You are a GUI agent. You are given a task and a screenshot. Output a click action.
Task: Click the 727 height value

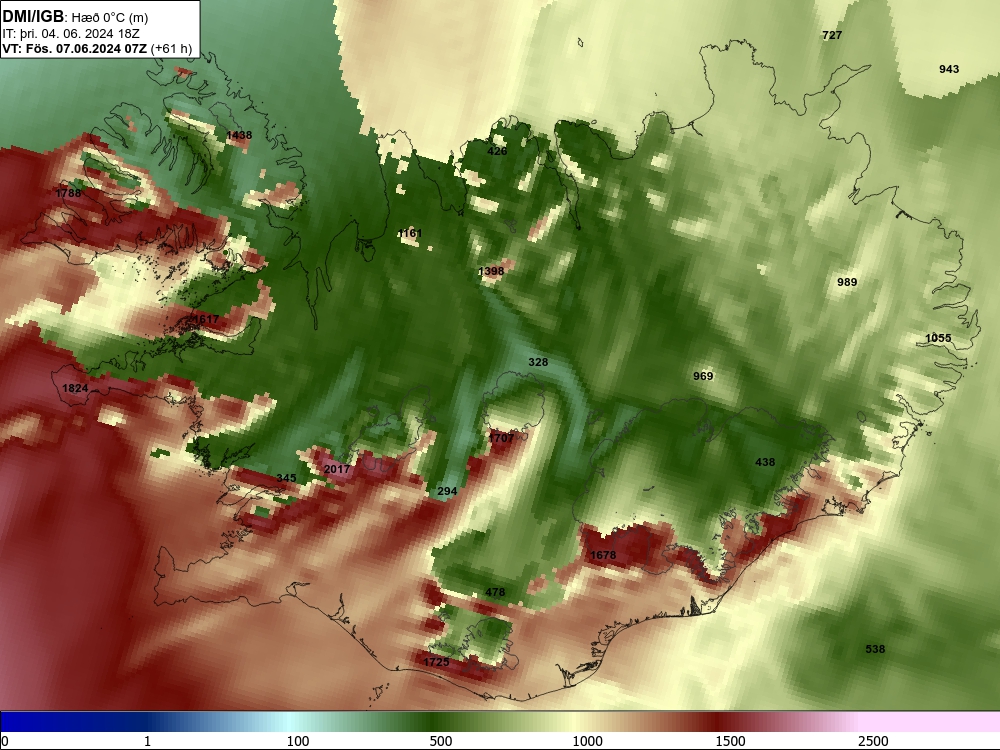tap(832, 36)
